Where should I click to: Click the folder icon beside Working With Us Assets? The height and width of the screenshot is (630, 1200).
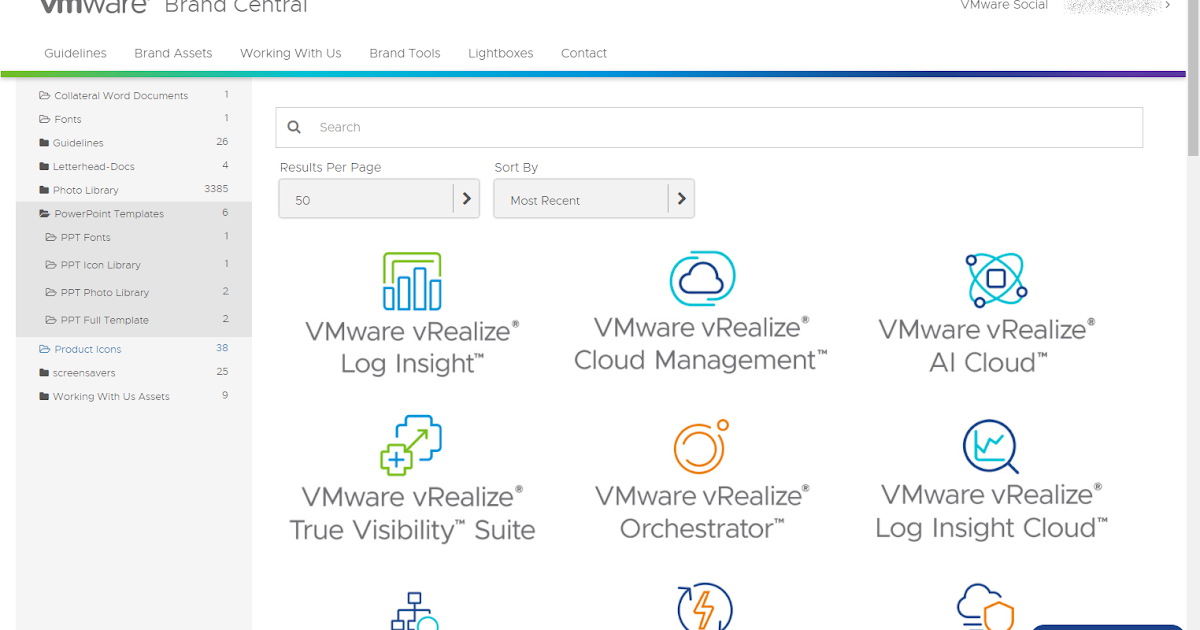44,396
